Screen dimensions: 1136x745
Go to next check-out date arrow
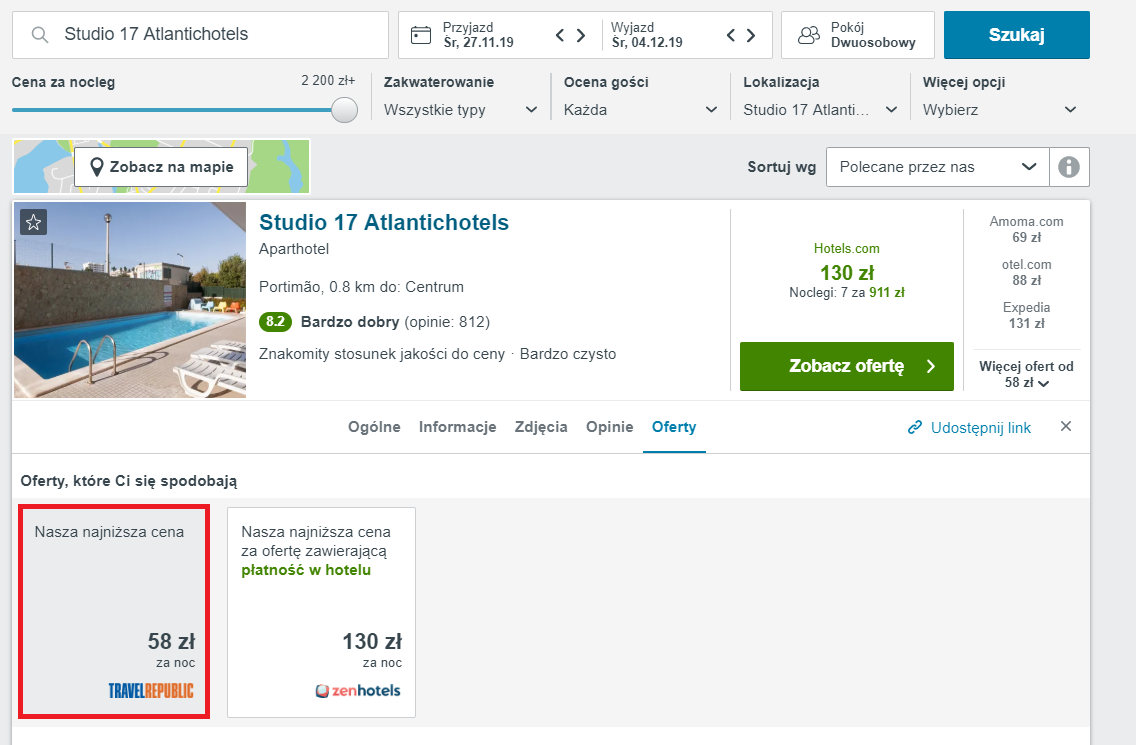click(x=751, y=35)
